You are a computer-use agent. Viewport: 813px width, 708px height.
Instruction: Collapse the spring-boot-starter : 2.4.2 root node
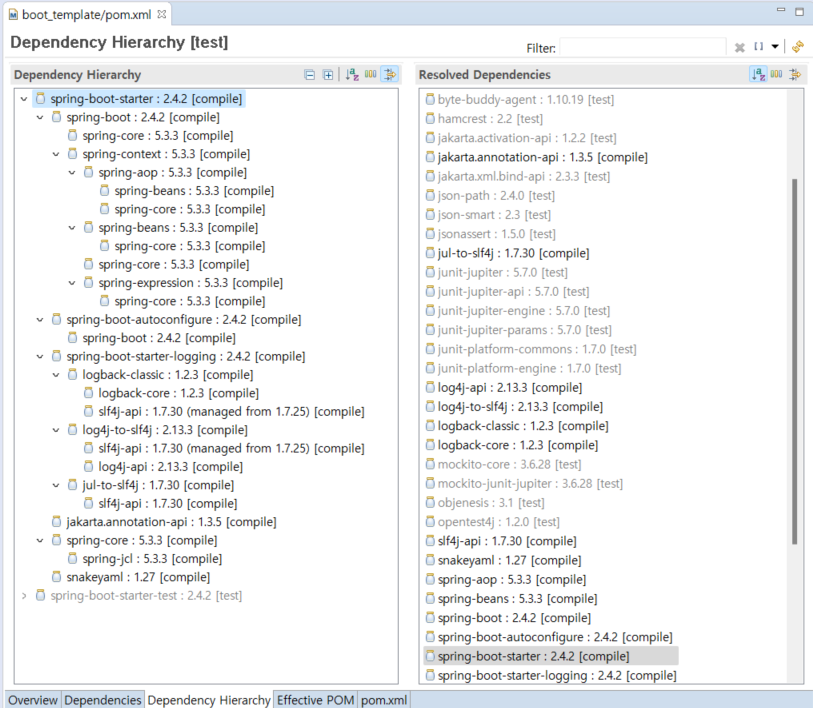[x=24, y=99]
